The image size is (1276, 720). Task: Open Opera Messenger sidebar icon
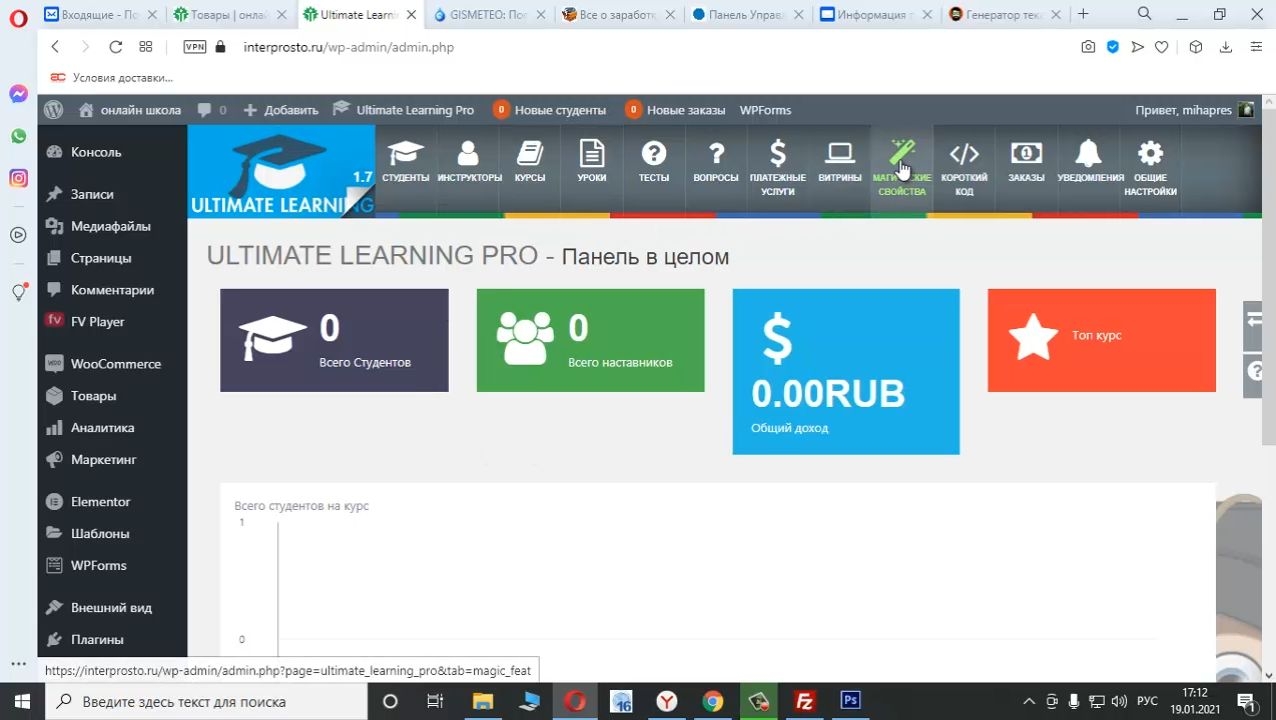pos(18,94)
